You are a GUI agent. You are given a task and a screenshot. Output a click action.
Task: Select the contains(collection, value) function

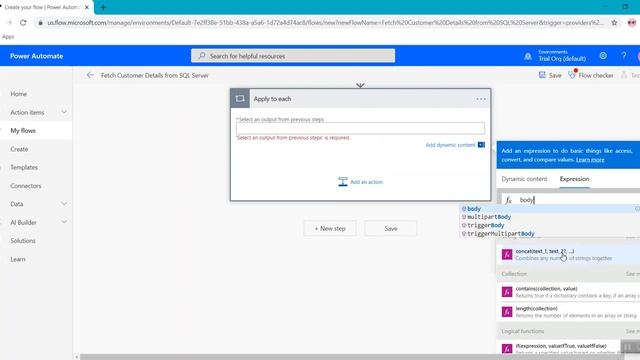tap(568, 292)
